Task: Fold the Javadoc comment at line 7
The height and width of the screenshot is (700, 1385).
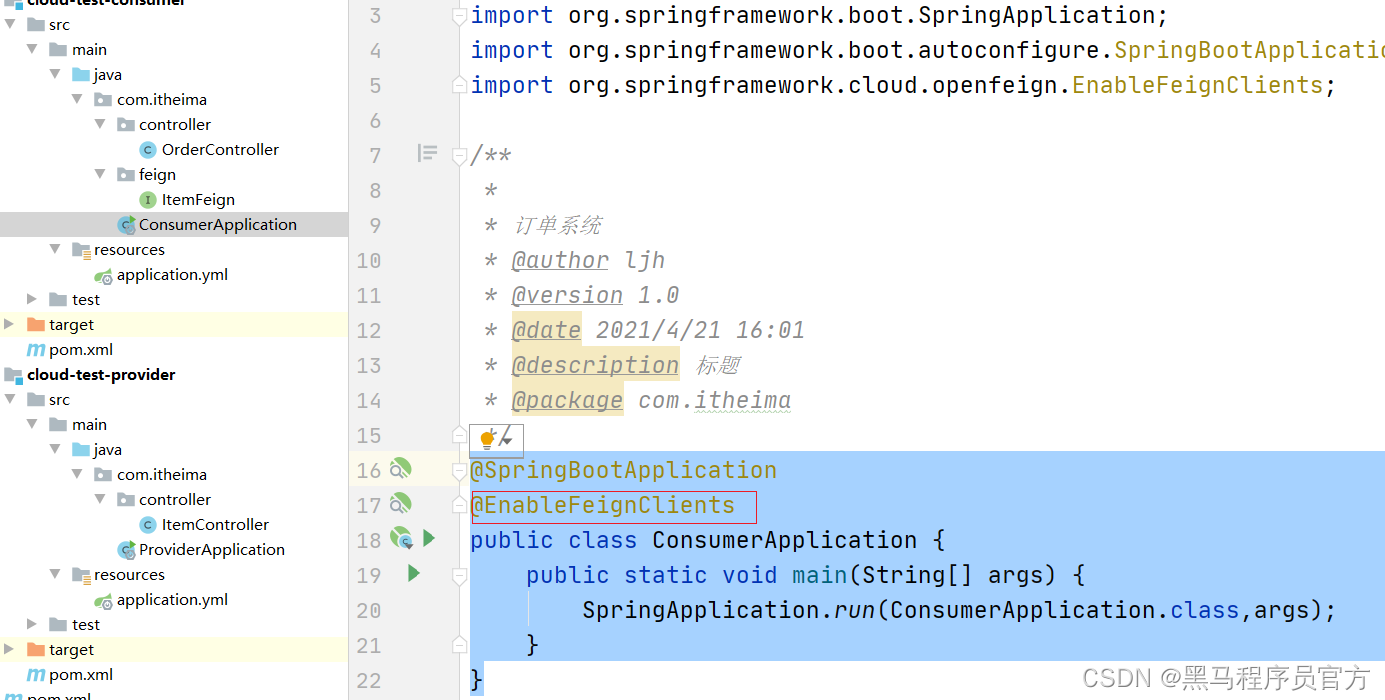Action: pos(459,155)
